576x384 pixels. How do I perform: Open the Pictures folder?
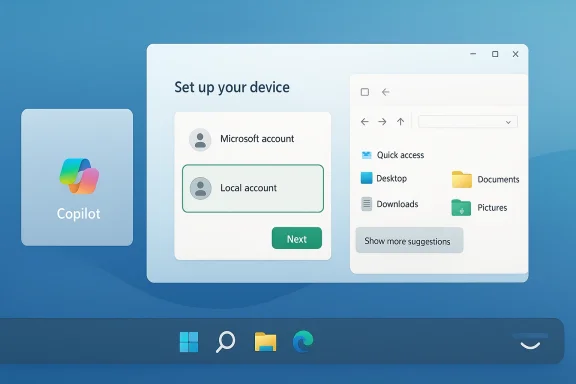479,208
